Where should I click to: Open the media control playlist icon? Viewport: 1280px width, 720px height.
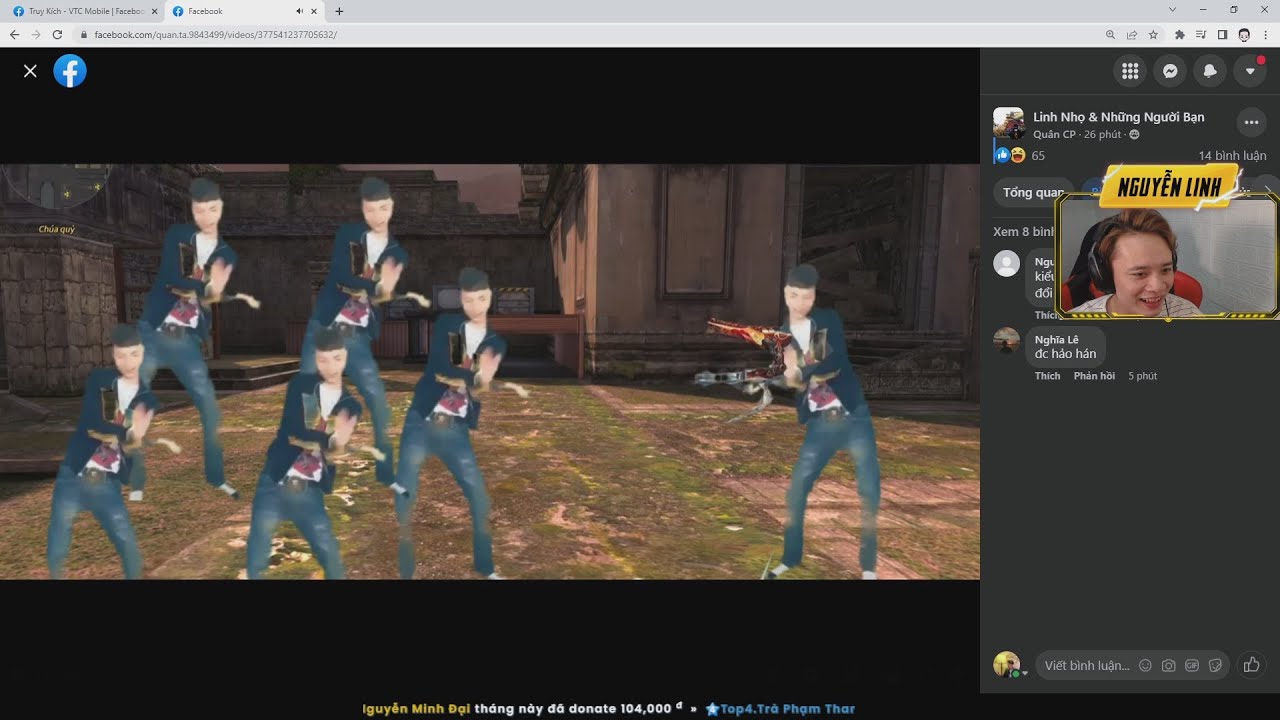tap(1201, 34)
